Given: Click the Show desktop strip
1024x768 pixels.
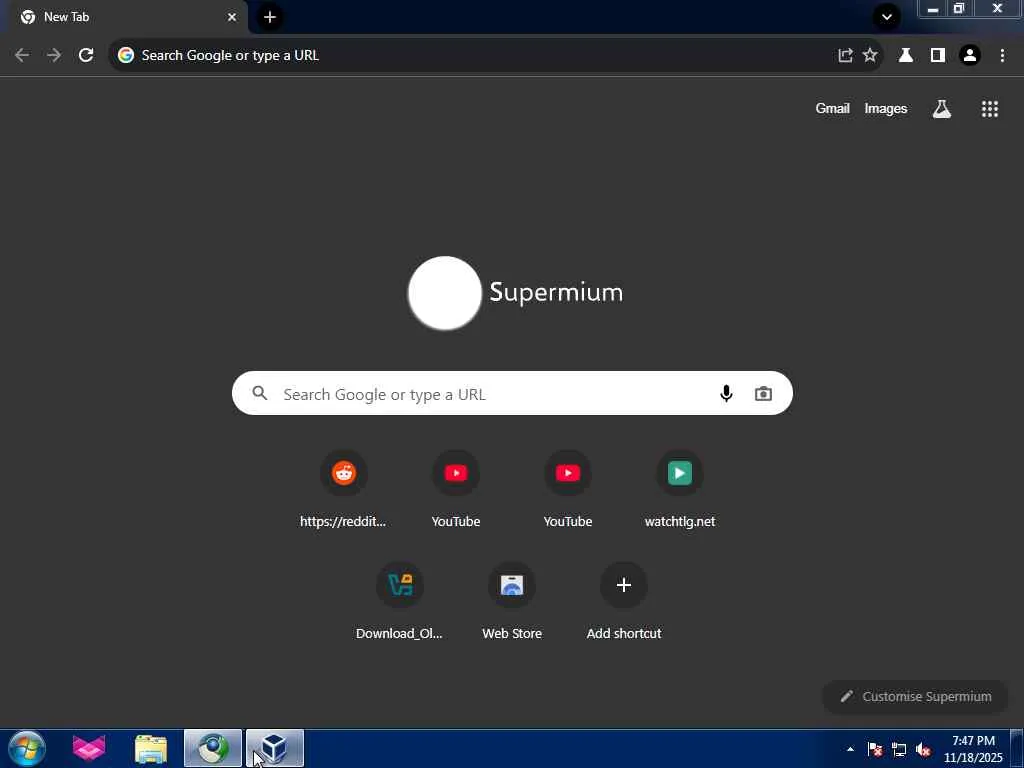Looking at the screenshot, I should (1017, 748).
